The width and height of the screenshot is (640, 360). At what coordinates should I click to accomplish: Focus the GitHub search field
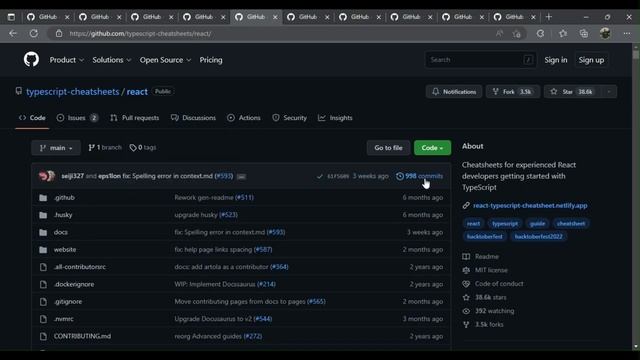point(480,60)
